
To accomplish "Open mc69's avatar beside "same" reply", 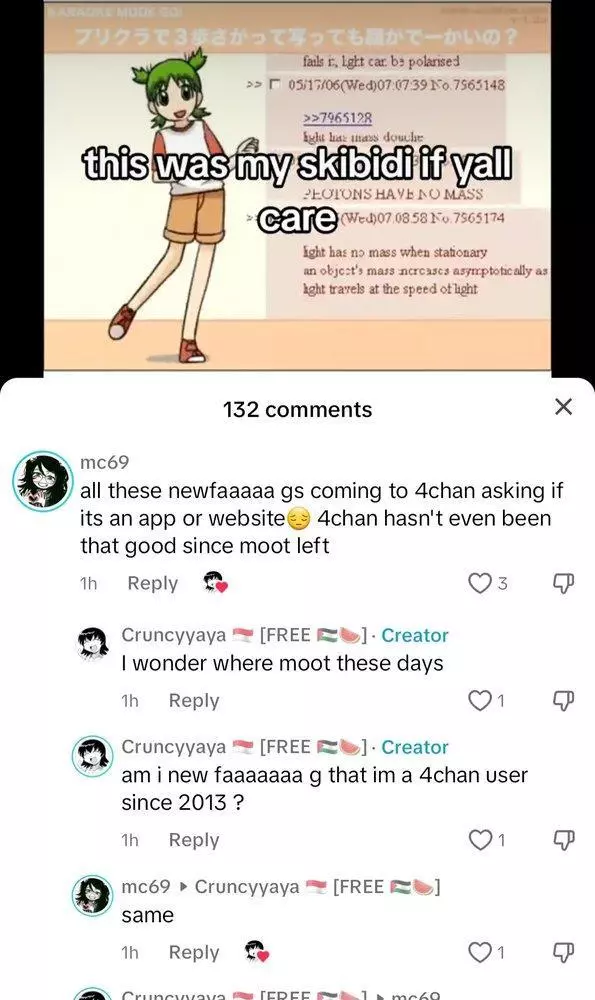I will tap(92, 895).
